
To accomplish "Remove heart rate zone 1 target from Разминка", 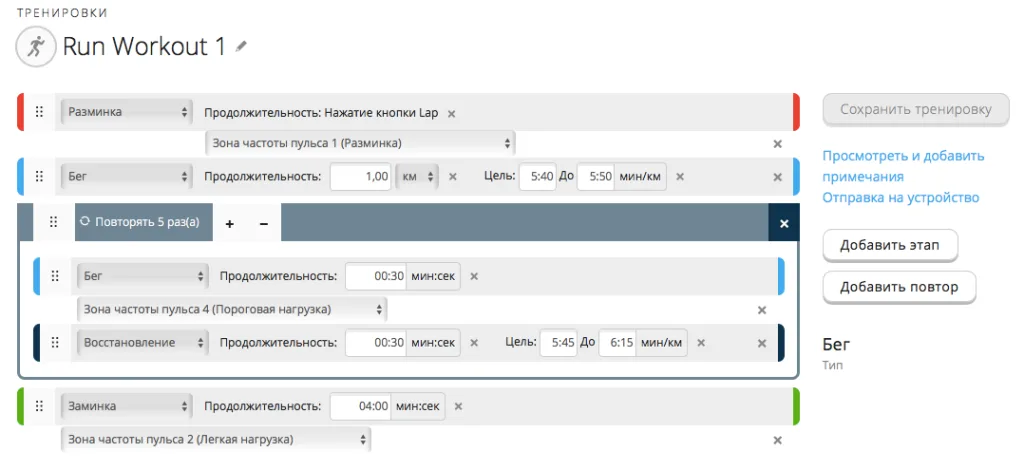I will click(x=777, y=144).
